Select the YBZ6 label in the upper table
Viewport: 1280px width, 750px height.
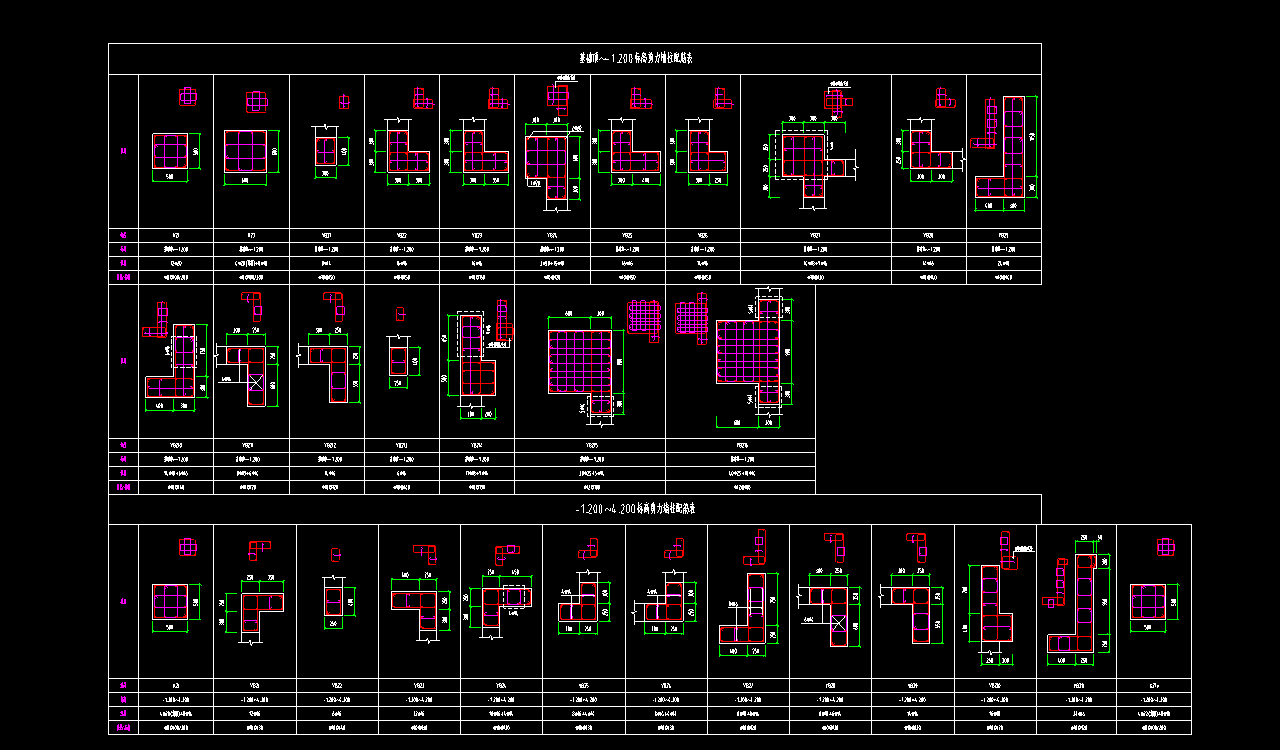tap(703, 236)
